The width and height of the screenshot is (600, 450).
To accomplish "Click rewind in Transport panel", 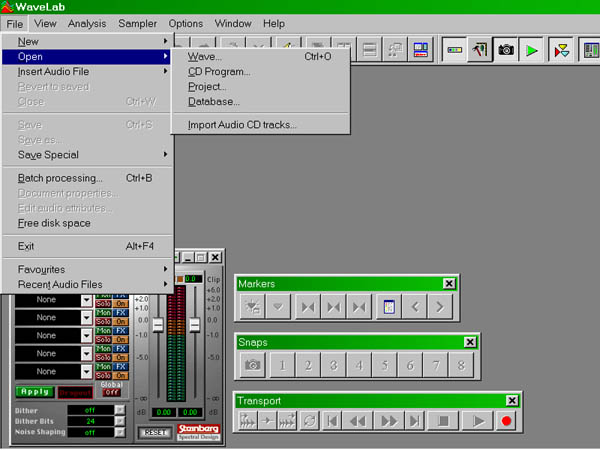I will [358, 421].
